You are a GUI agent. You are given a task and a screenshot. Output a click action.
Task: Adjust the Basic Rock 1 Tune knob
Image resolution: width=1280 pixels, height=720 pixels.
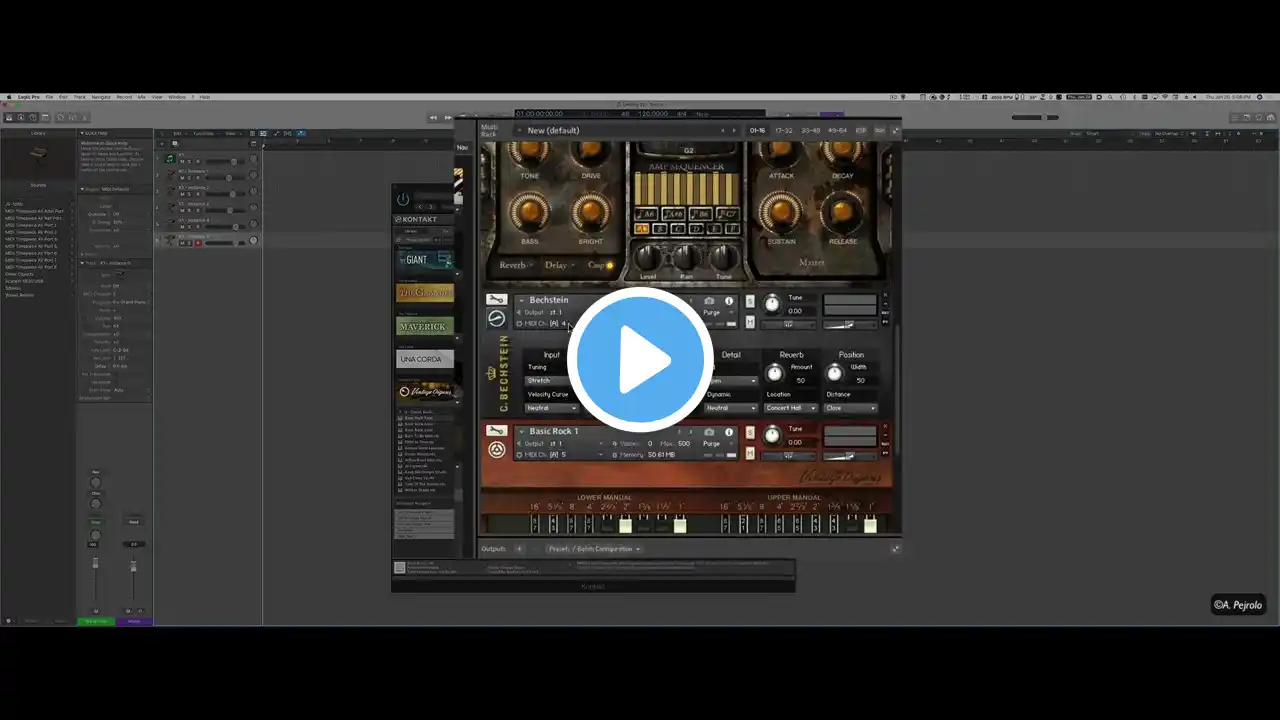772,435
